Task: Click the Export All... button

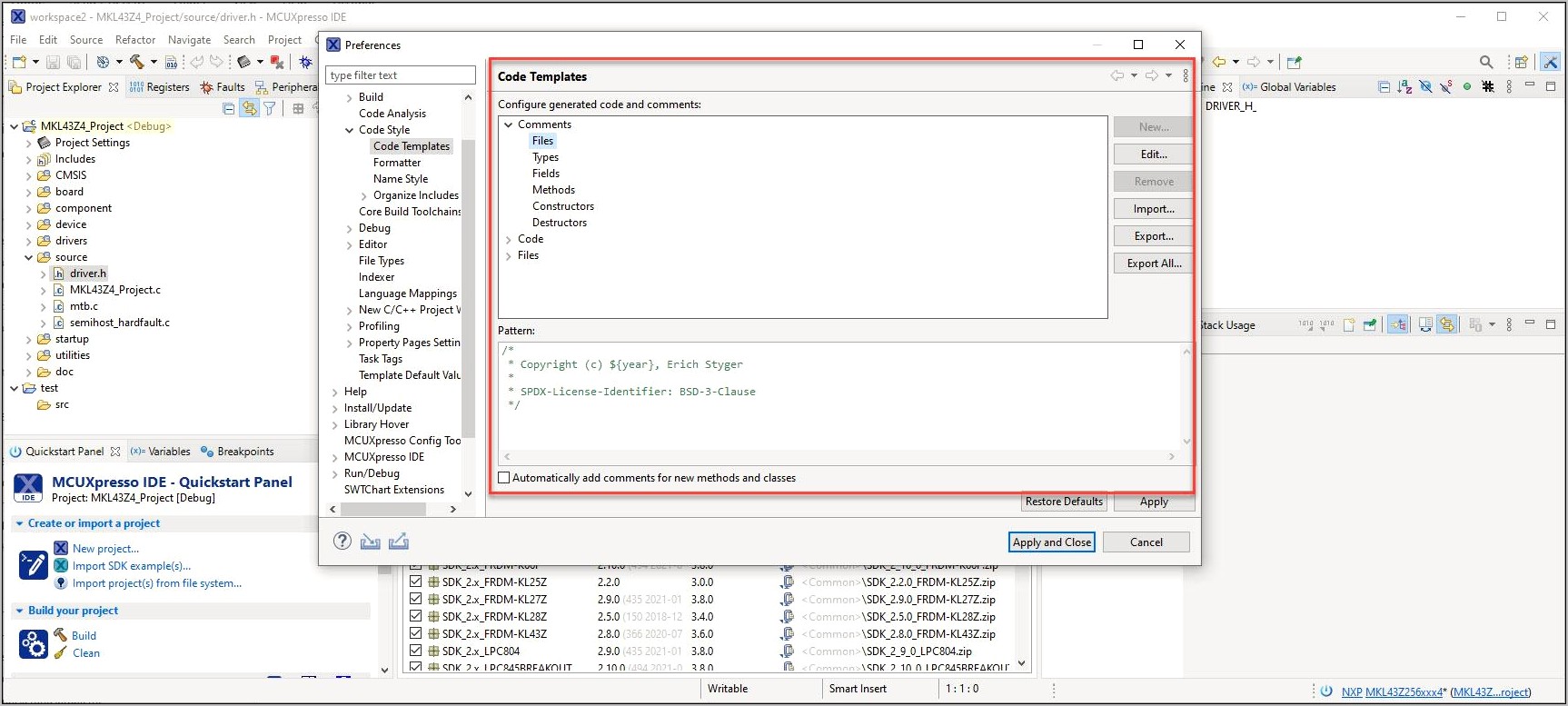Action: (x=1153, y=264)
